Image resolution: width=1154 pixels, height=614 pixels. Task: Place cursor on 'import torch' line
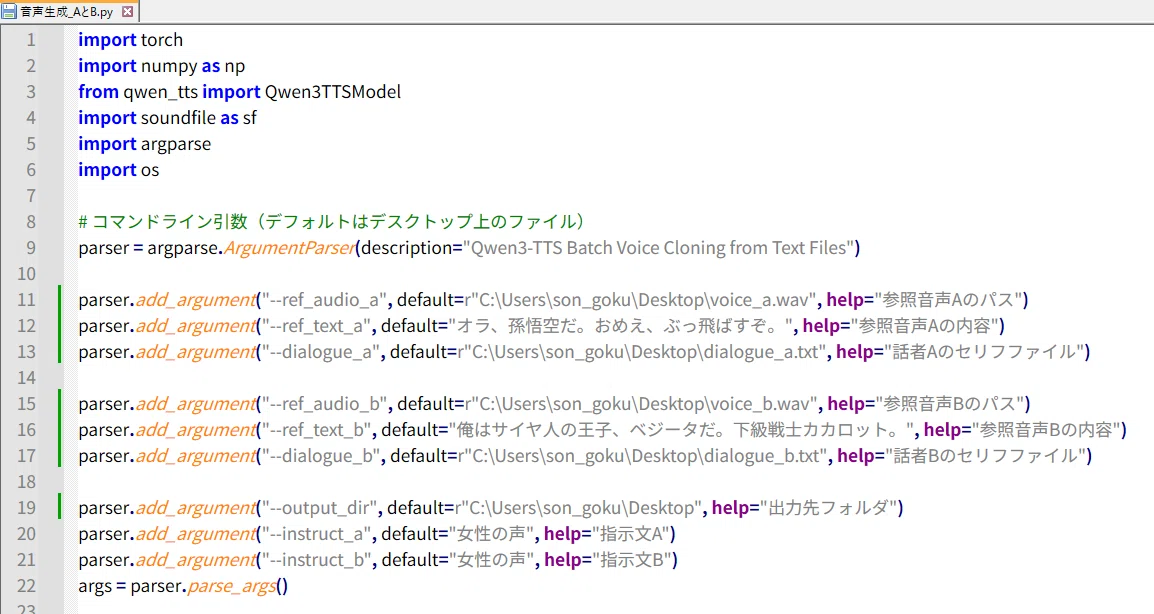point(130,40)
